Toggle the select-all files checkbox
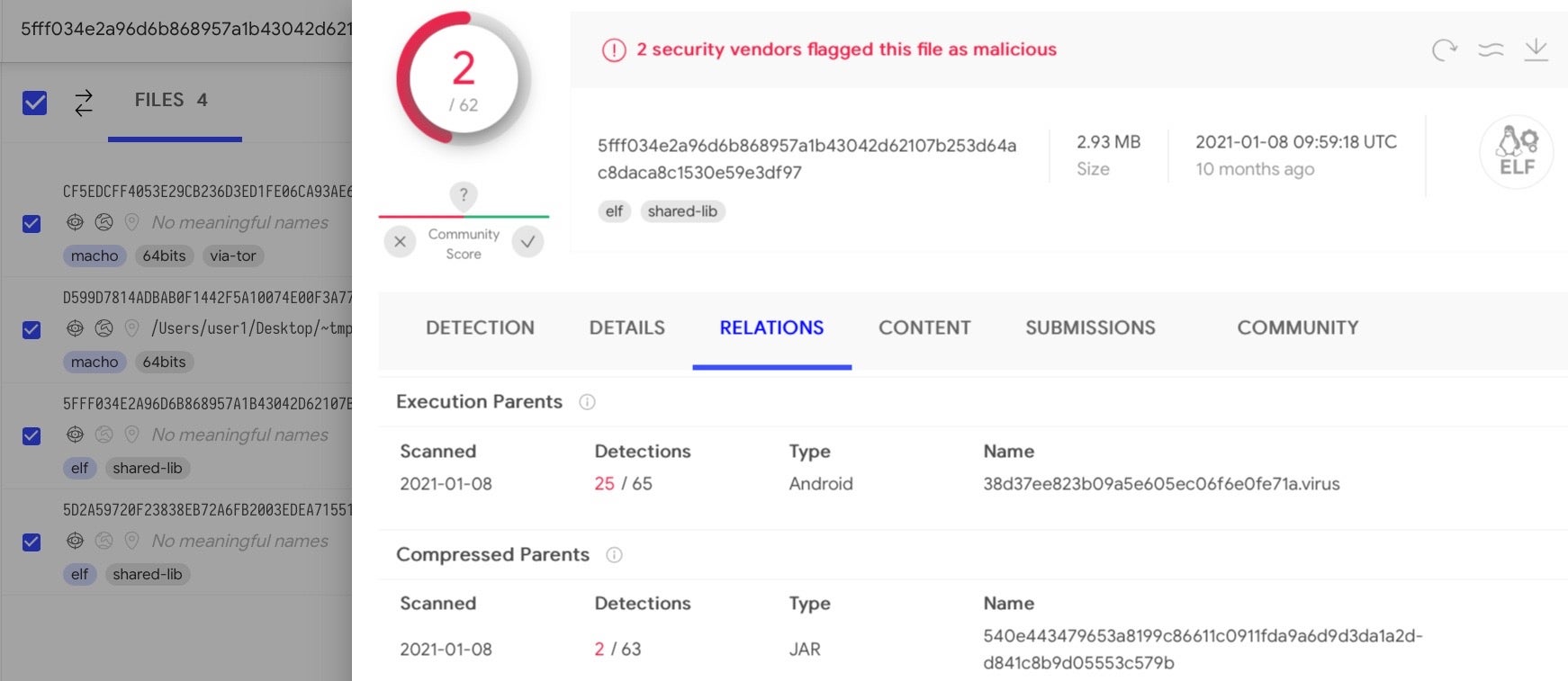Image resolution: width=1568 pixels, height=681 pixels. [34, 103]
